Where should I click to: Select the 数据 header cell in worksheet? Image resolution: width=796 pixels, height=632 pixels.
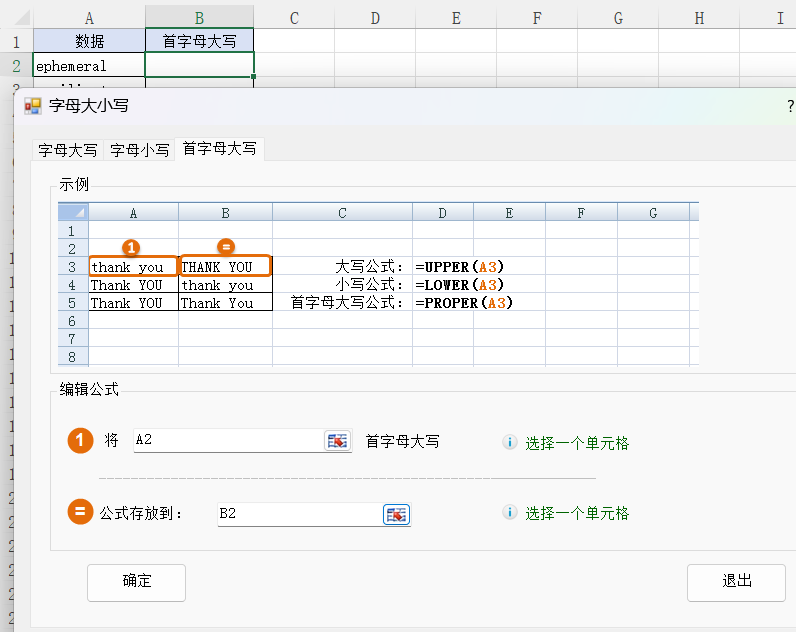point(89,41)
